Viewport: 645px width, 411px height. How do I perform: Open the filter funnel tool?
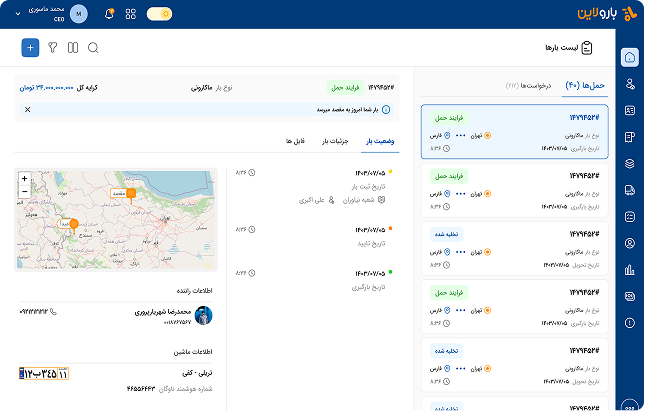[53, 48]
